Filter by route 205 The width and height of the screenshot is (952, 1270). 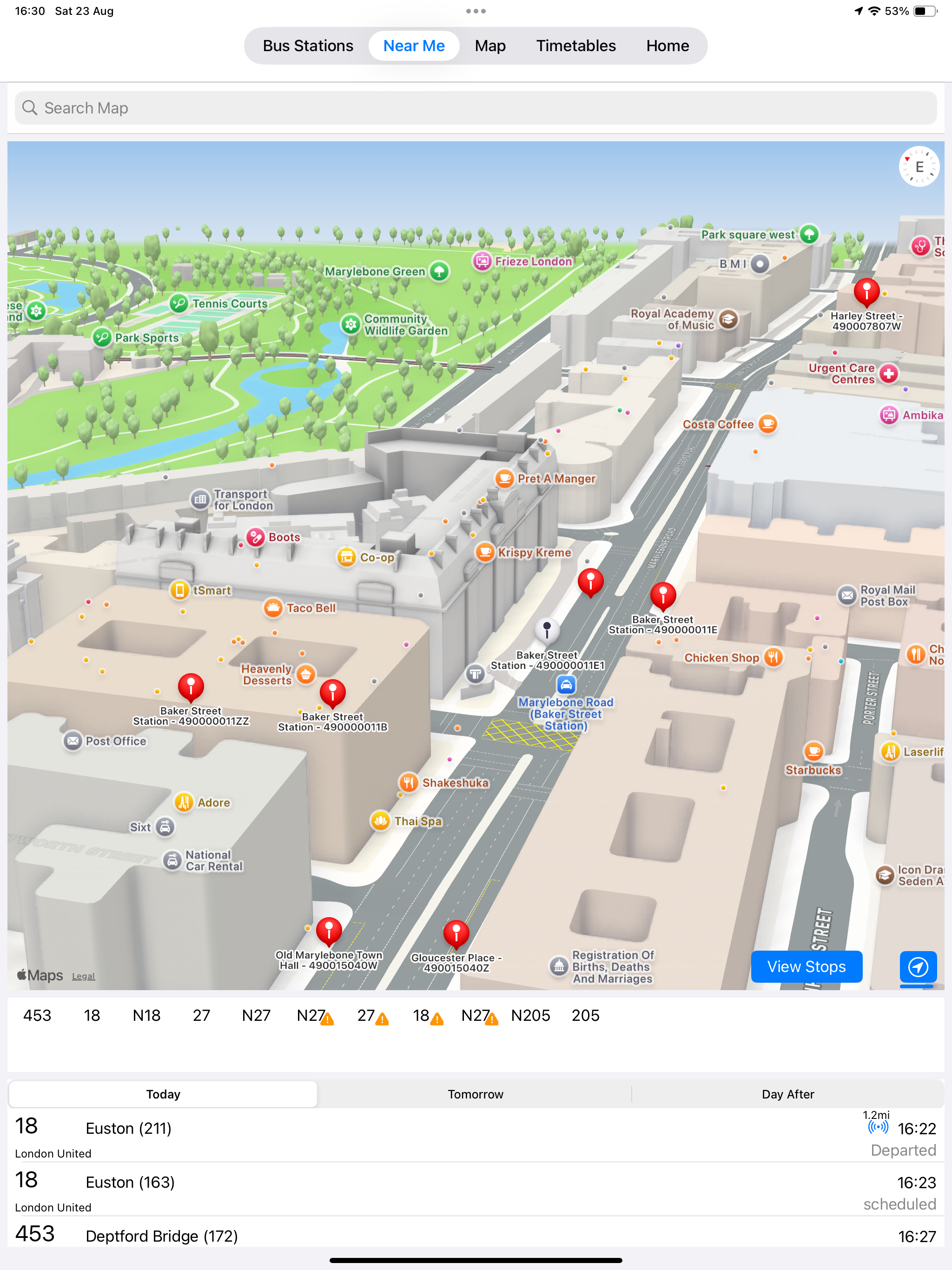click(585, 1016)
